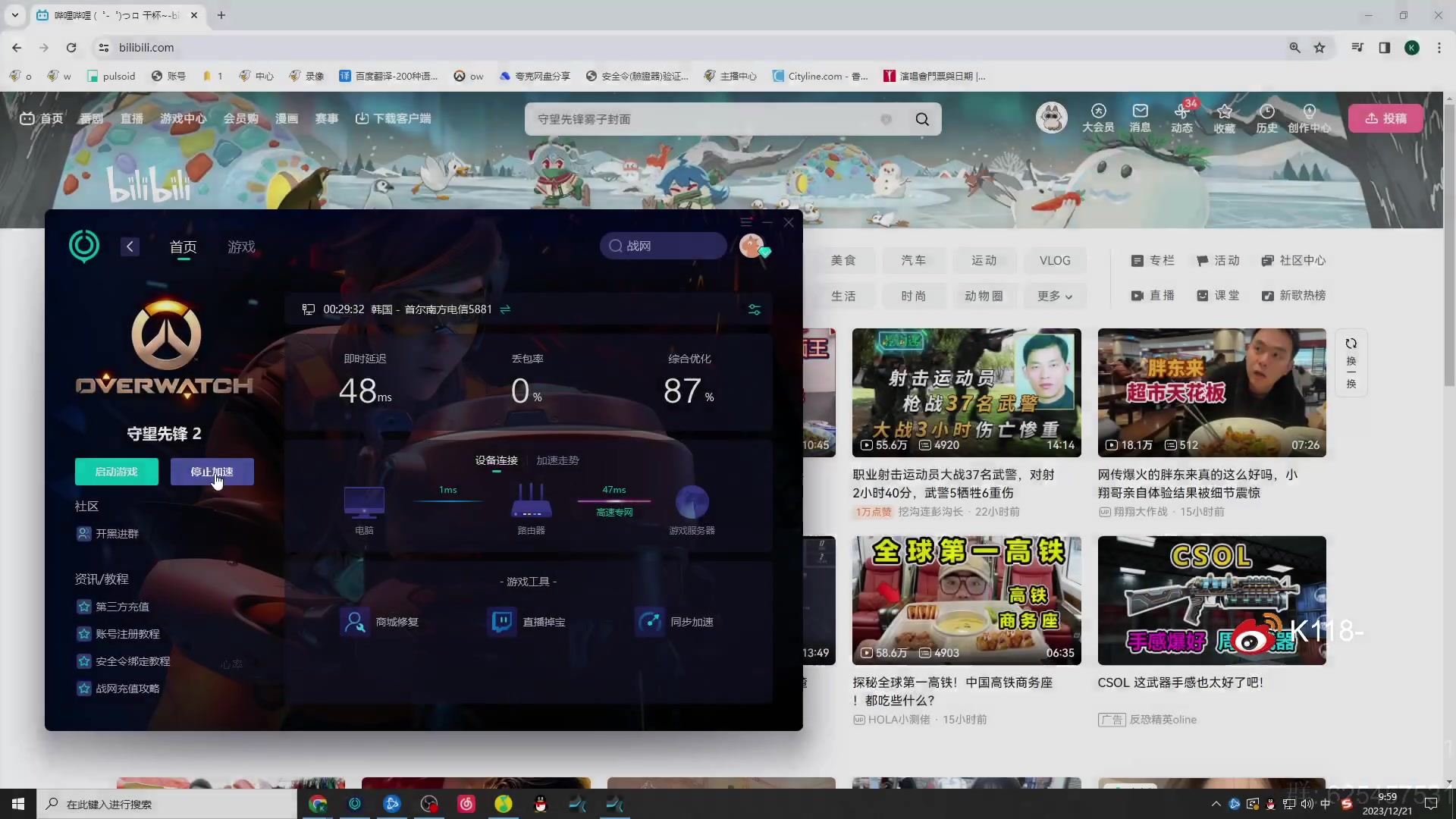Expand the 更多 category dropdown
This screenshot has height=819, width=1456.
pyautogui.click(x=1054, y=296)
